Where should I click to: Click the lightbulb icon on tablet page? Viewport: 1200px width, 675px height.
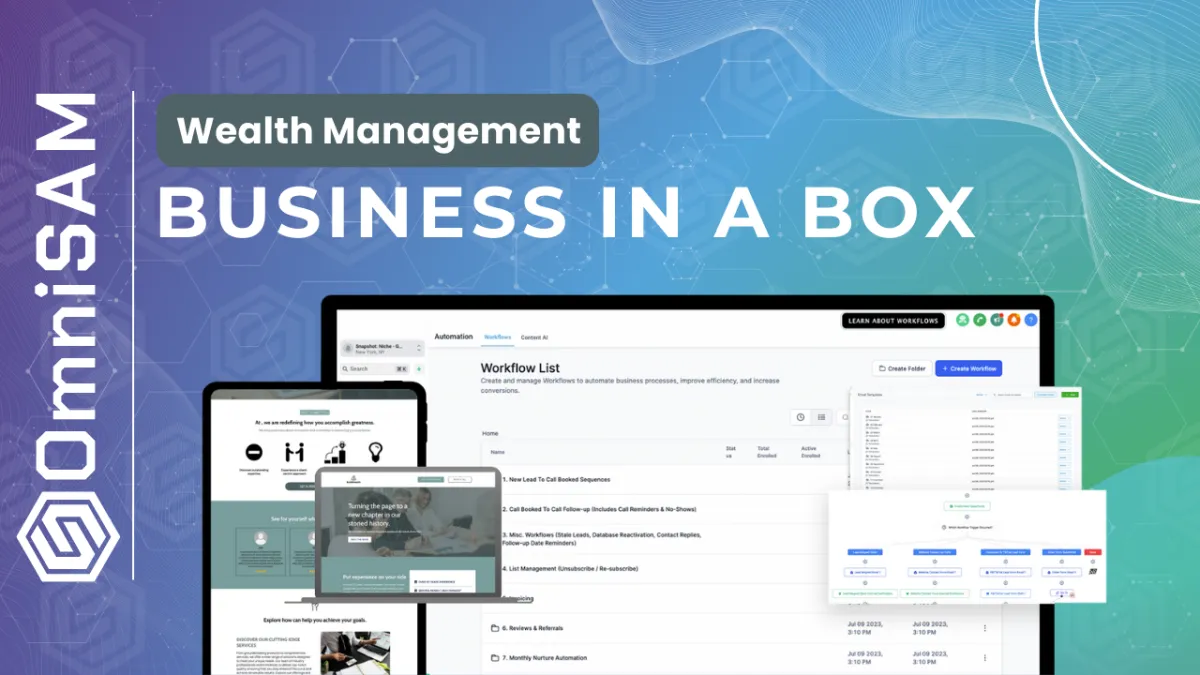(376, 452)
